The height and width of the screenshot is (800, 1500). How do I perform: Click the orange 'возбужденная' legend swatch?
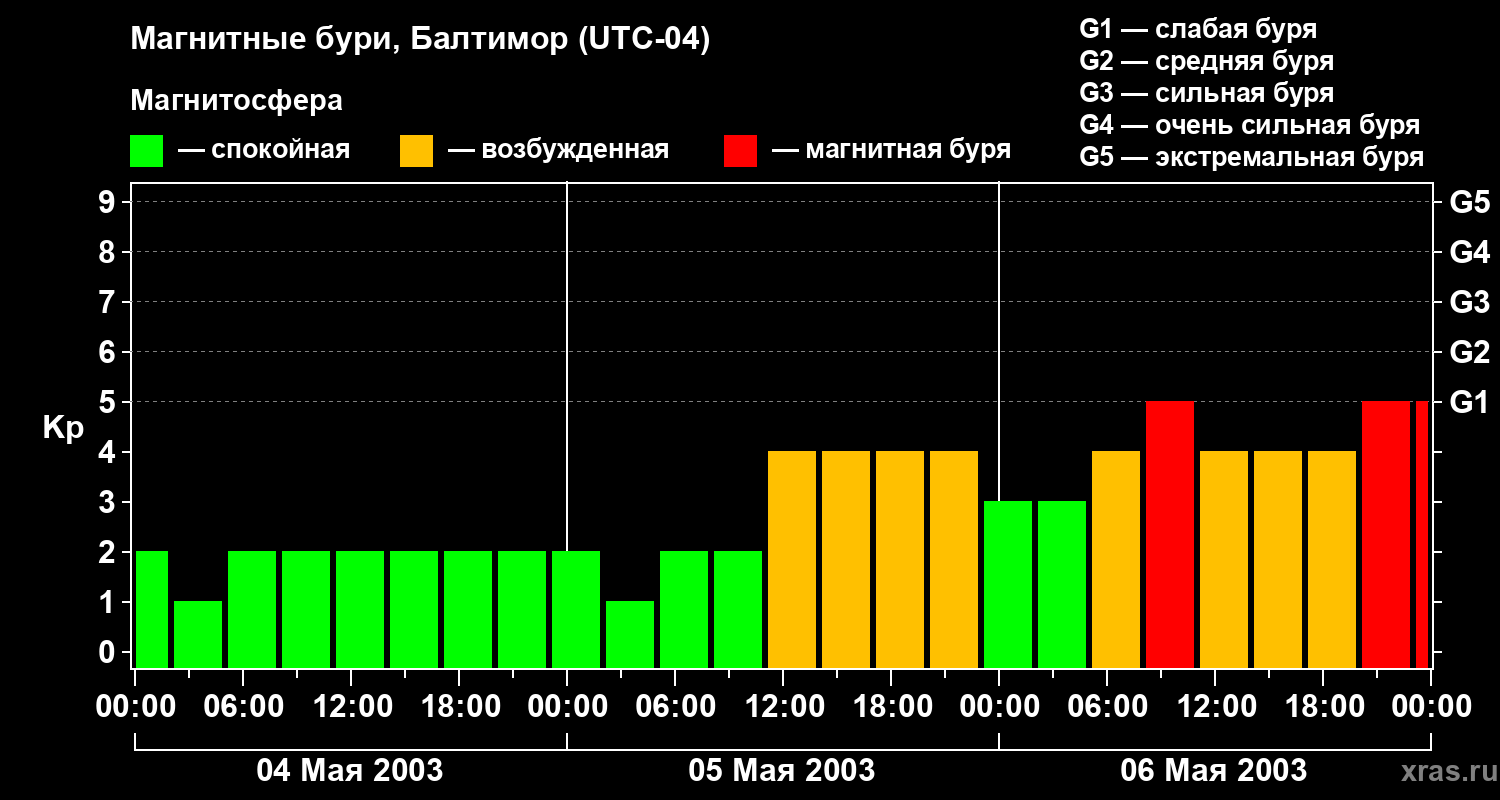pos(416,151)
